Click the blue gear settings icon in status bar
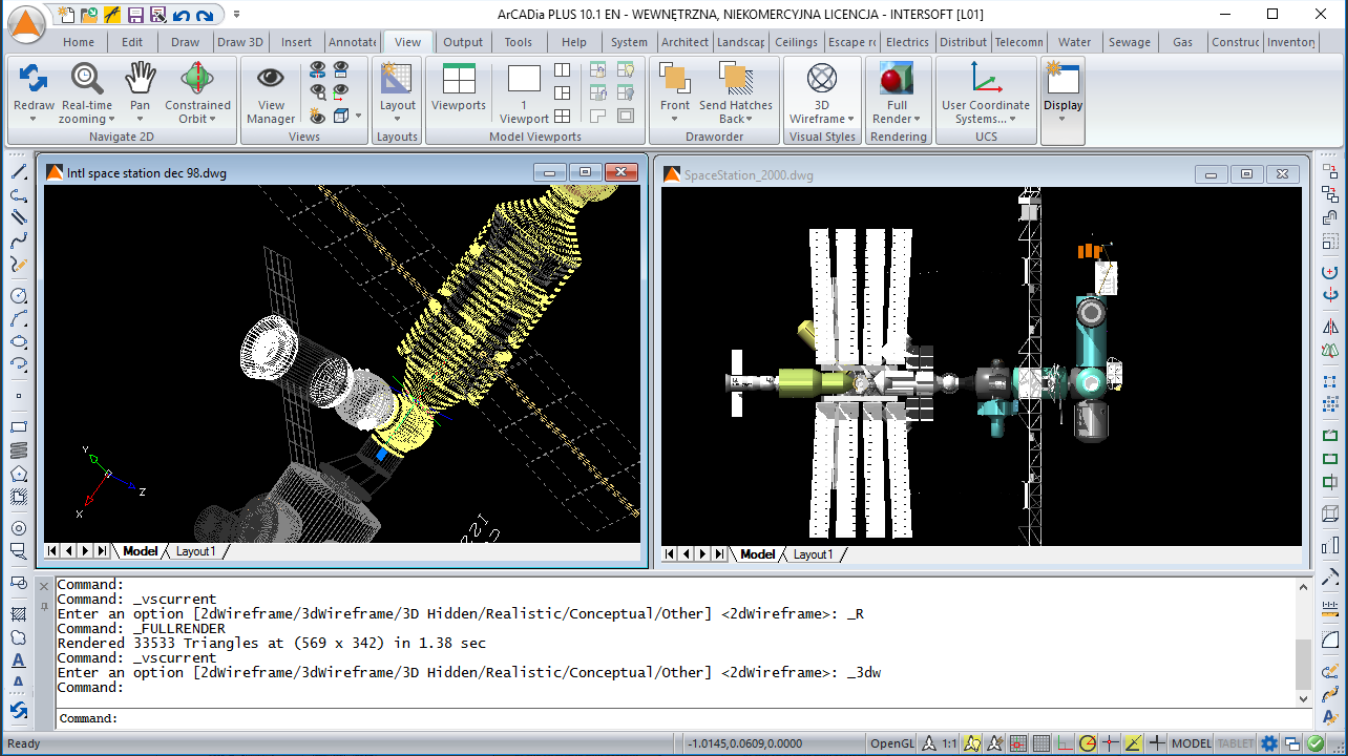The image size is (1348, 756). click(1269, 743)
